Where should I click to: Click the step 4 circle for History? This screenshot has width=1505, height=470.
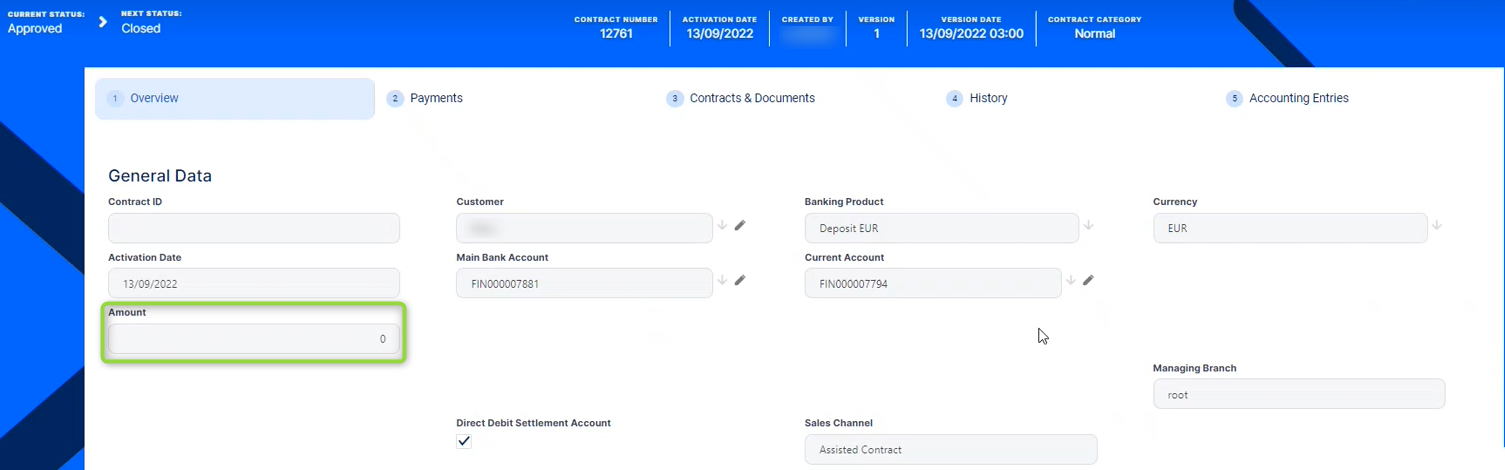(x=955, y=99)
